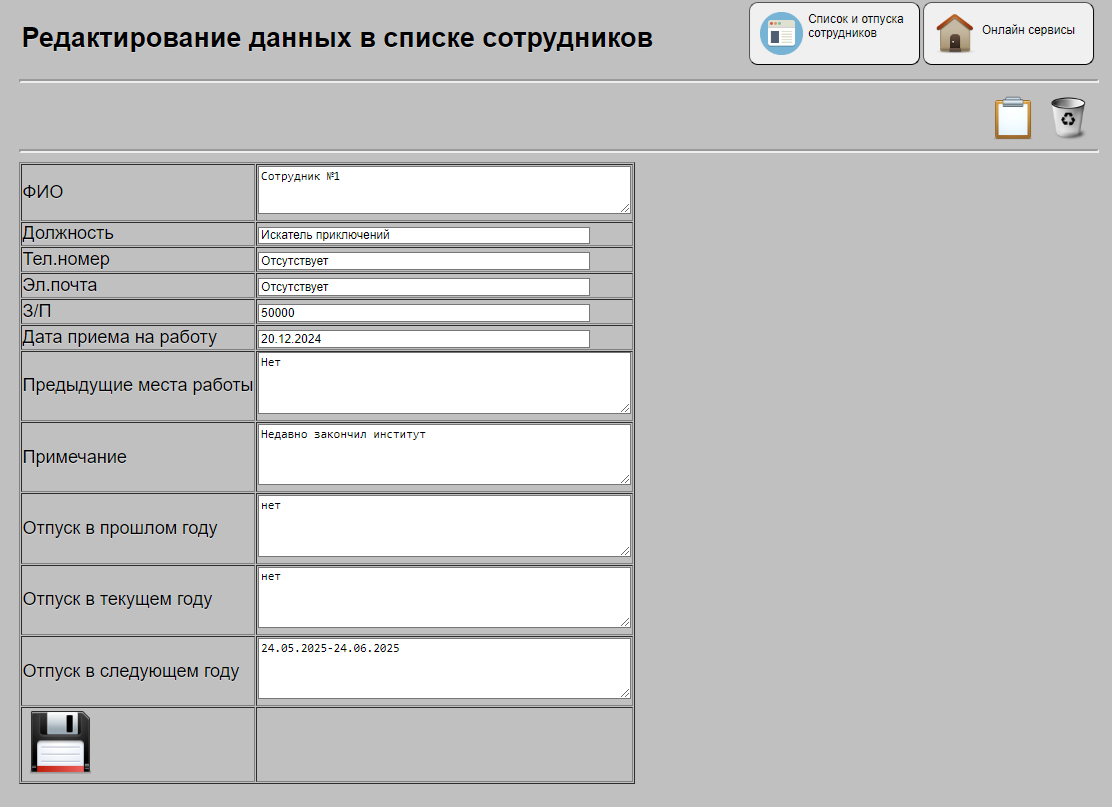
Task: Click the З/П salary field showing 50000
Action: (423, 312)
